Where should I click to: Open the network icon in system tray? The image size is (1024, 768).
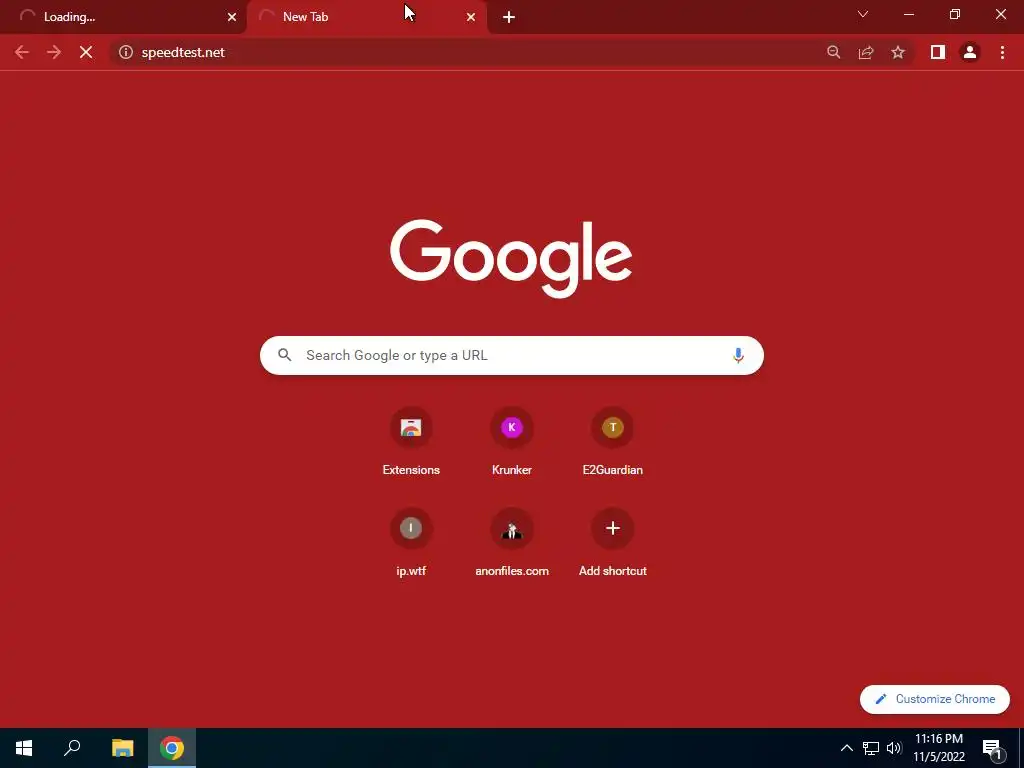[871, 748]
